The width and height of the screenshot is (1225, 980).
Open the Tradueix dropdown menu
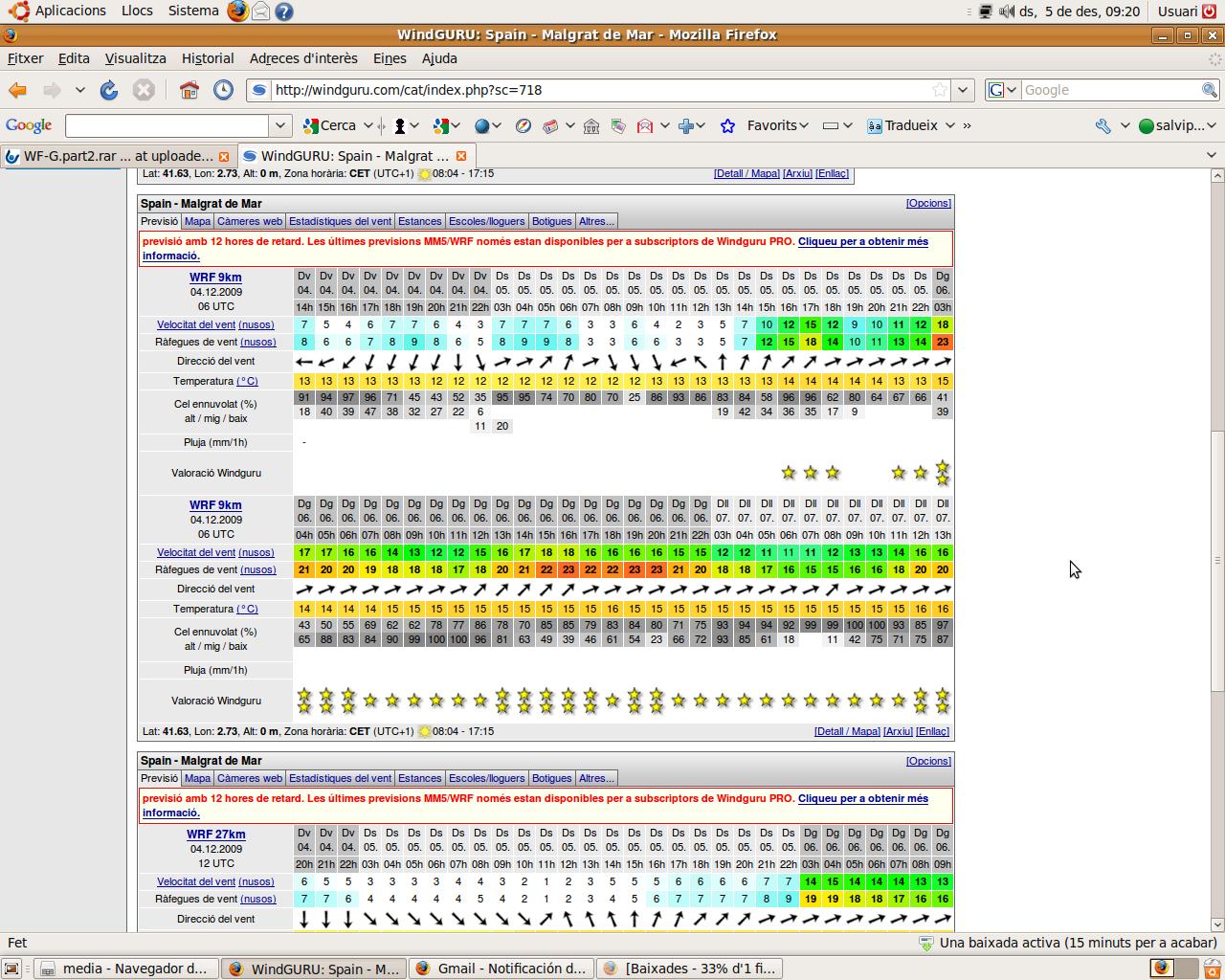(949, 125)
